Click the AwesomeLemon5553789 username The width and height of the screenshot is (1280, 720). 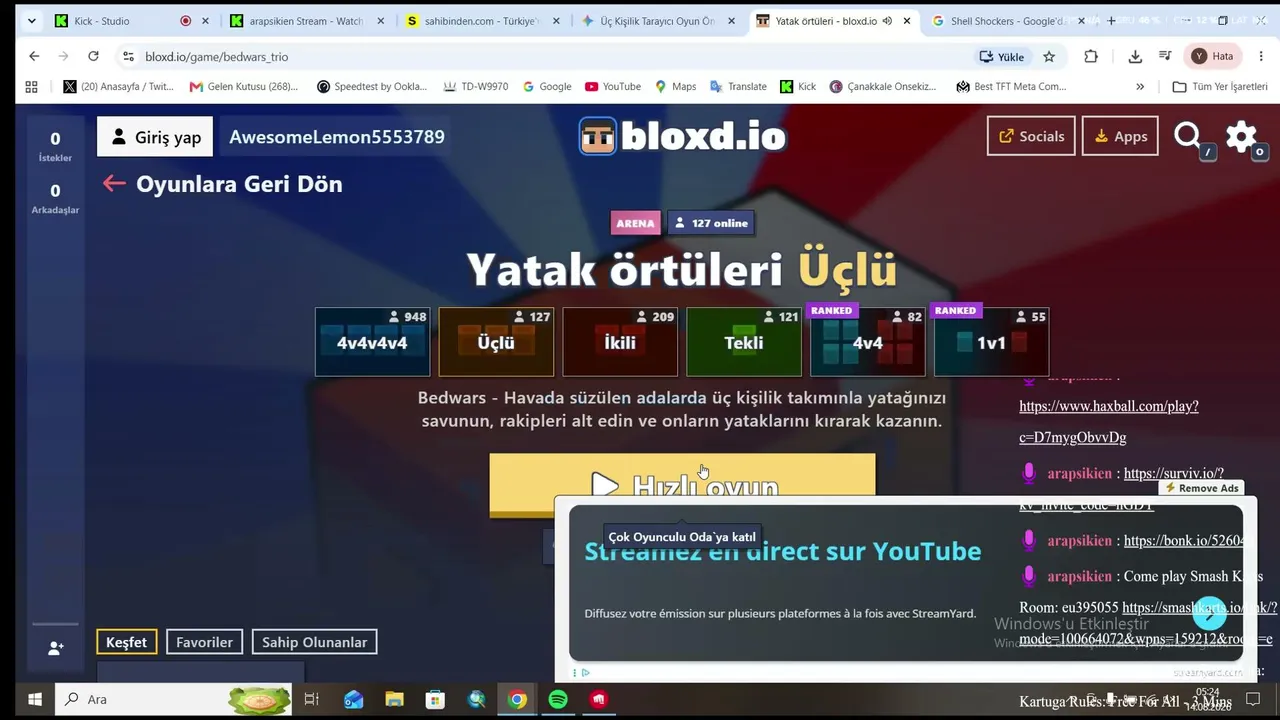337,137
